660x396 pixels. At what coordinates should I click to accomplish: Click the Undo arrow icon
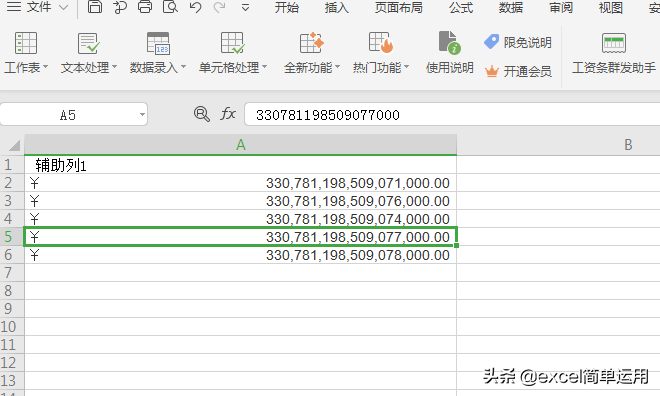195,7
